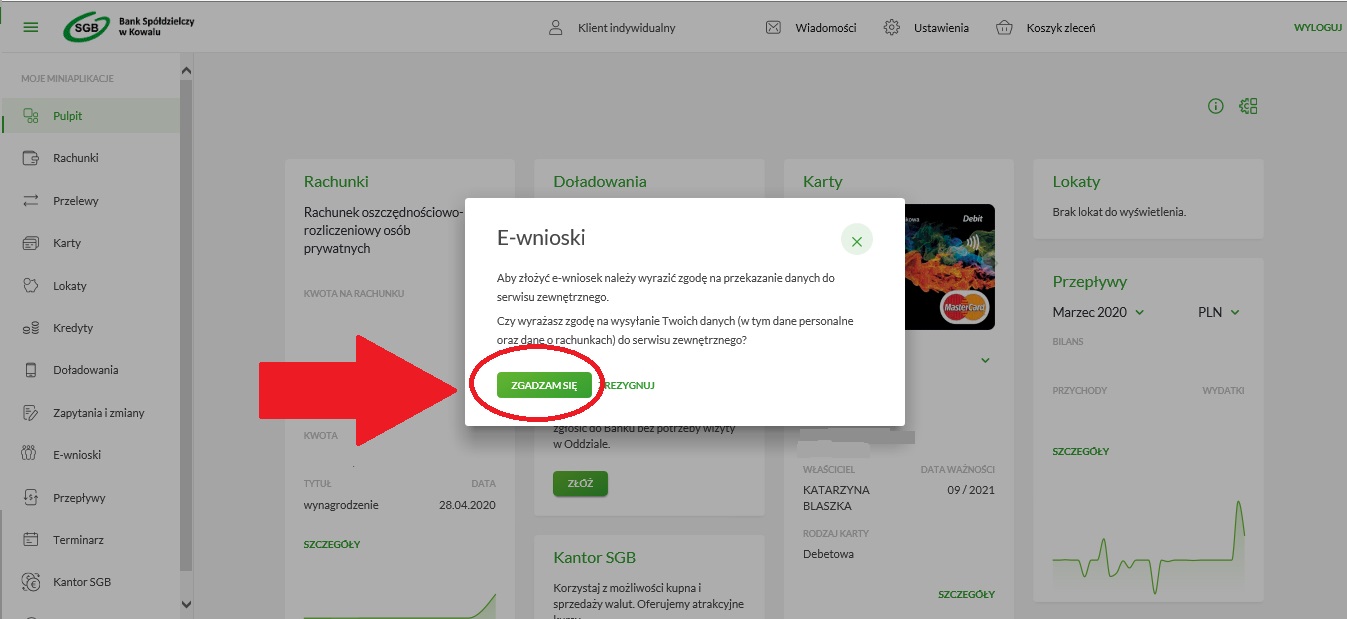Click the Kantor SGB sidebar icon
The width and height of the screenshot is (1347, 619).
(30, 582)
